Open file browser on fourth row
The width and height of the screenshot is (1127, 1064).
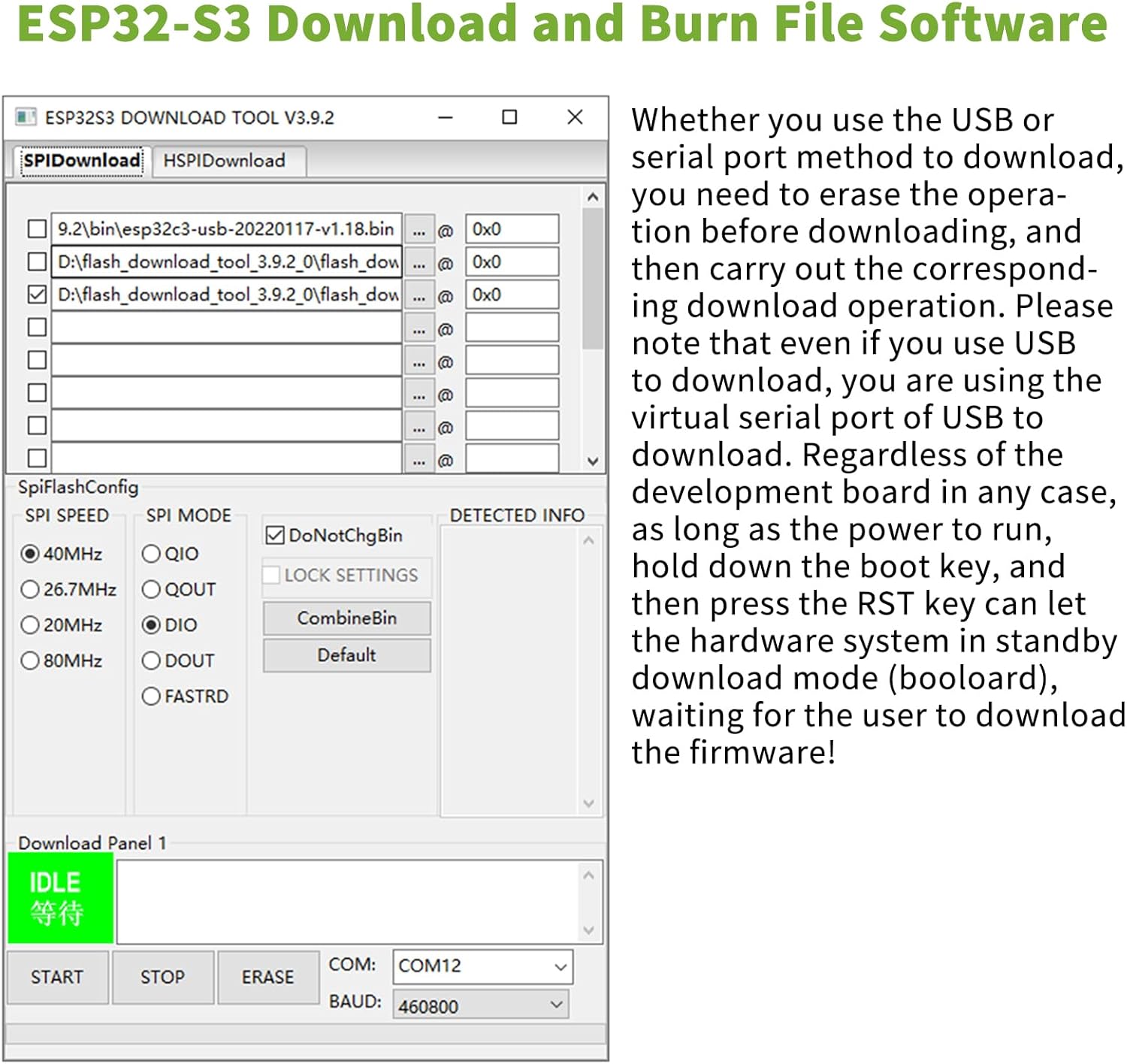pyautogui.click(x=418, y=328)
